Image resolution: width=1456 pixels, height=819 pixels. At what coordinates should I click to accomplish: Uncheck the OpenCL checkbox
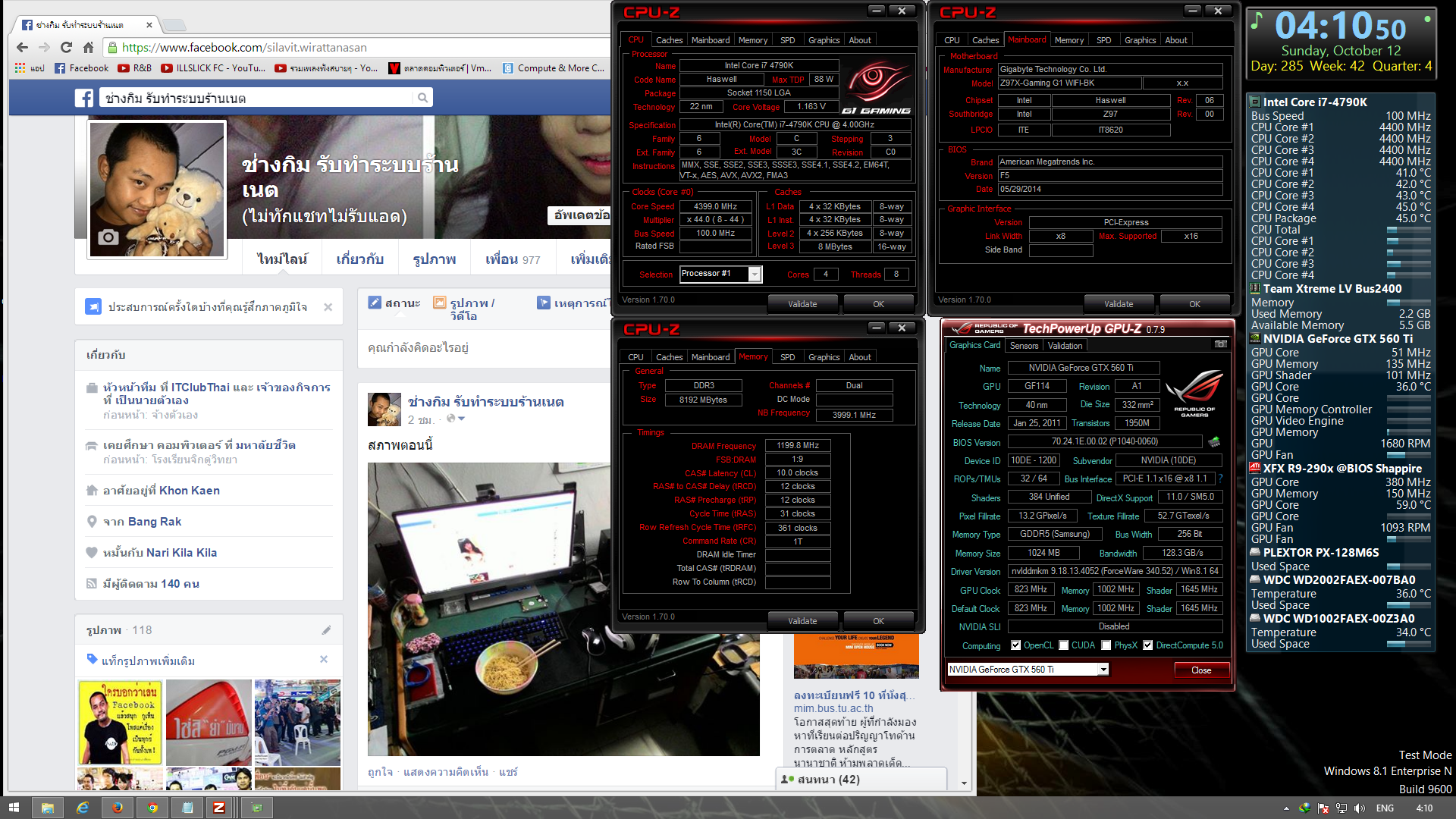pos(1016,645)
